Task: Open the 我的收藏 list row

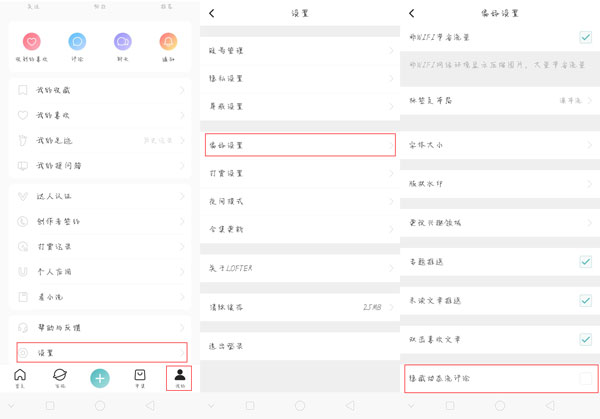Action: pos(100,91)
